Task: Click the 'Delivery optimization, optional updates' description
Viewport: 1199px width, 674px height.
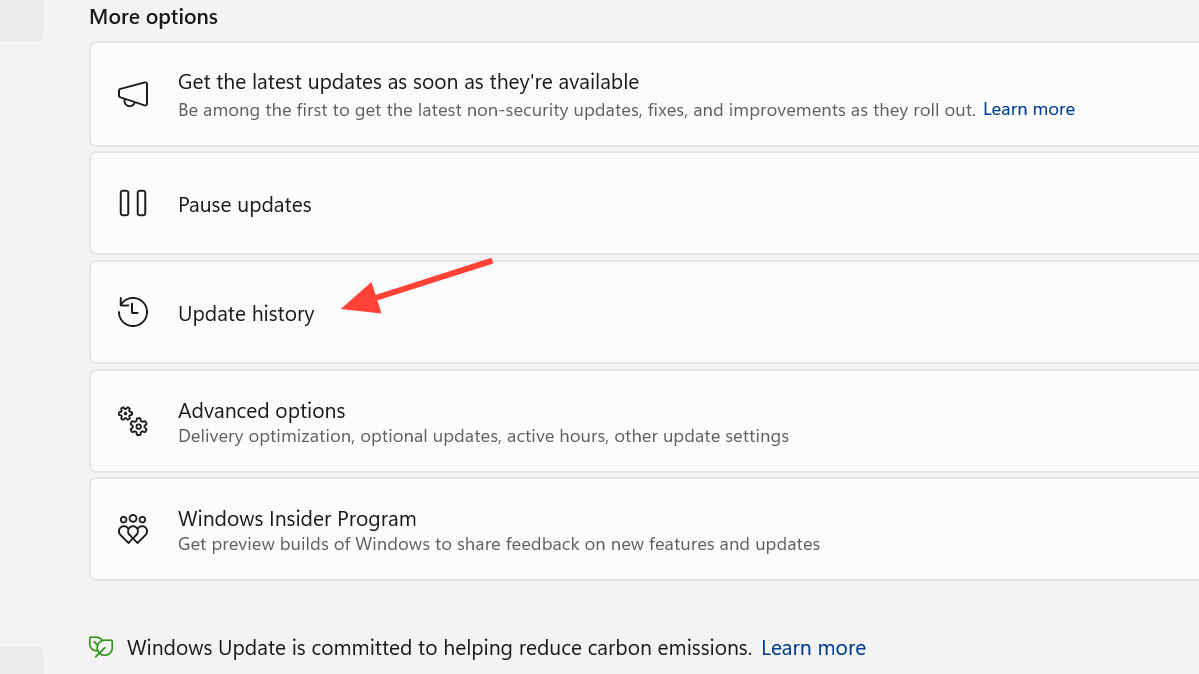Action: (x=483, y=436)
